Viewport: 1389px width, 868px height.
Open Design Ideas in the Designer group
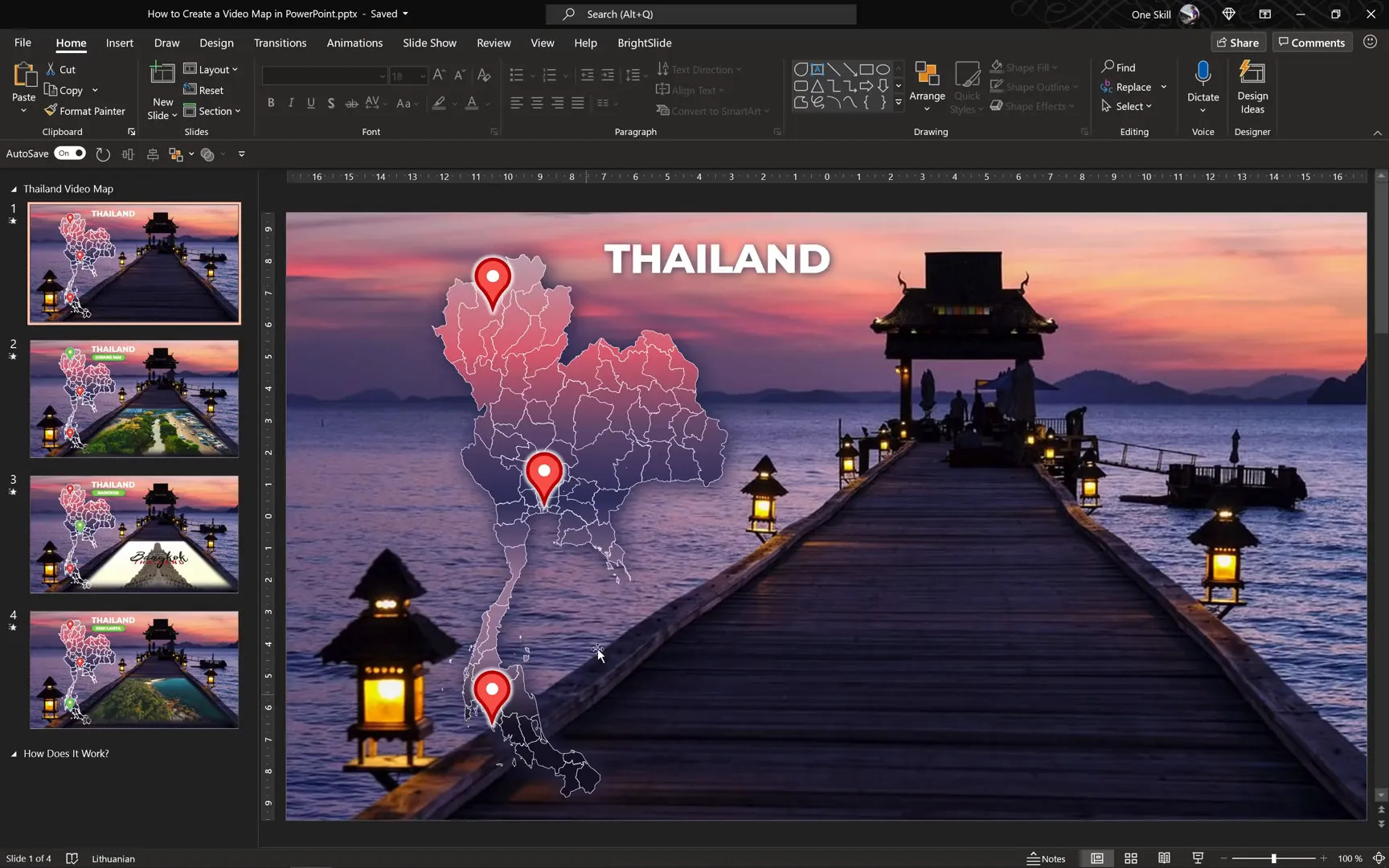(1252, 87)
